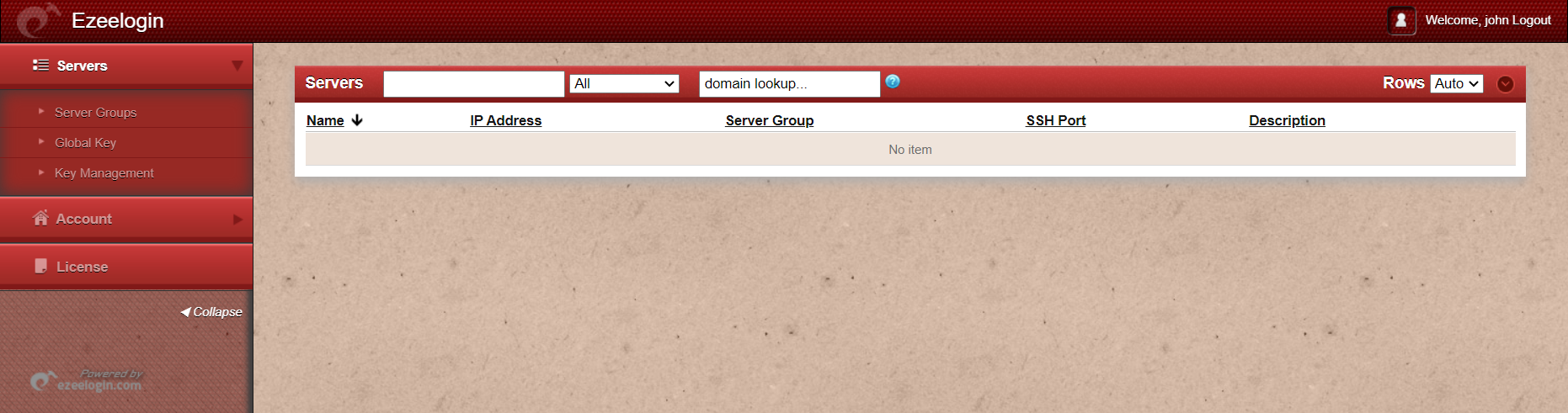Open Global Key submenu item

click(x=85, y=142)
